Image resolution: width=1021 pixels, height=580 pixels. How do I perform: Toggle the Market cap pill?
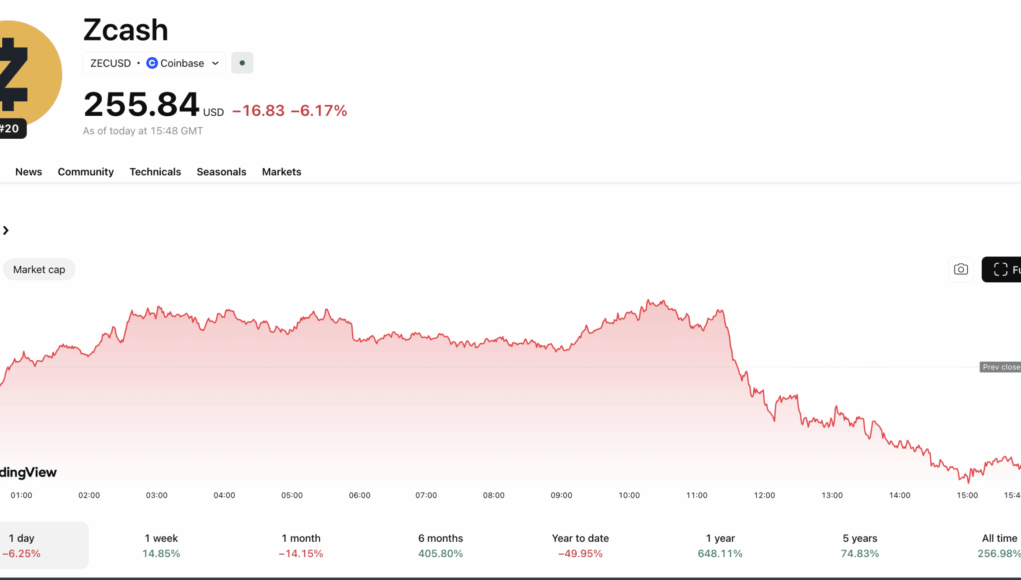click(x=39, y=269)
